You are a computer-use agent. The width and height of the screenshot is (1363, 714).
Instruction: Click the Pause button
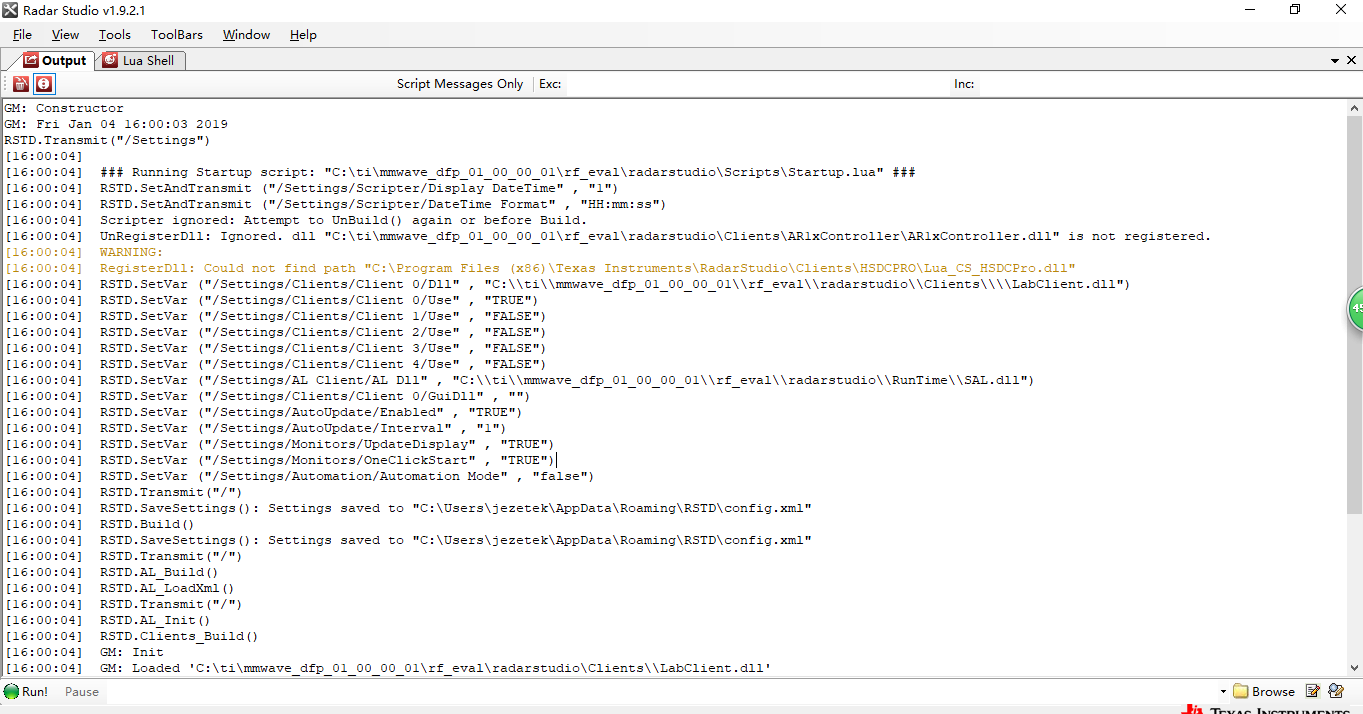pos(82,691)
